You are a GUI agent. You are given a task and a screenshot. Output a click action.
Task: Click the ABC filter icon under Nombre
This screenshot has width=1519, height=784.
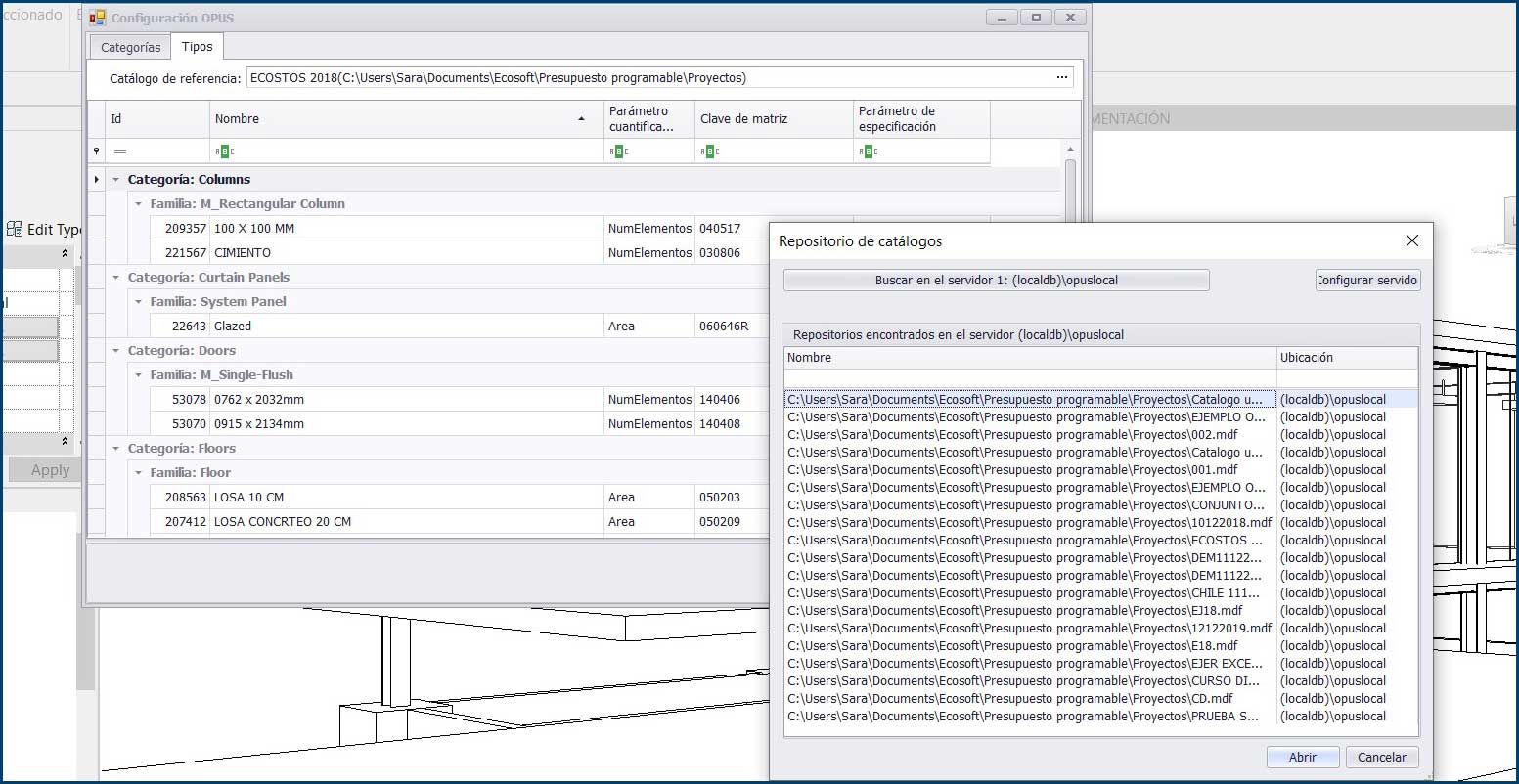225,152
